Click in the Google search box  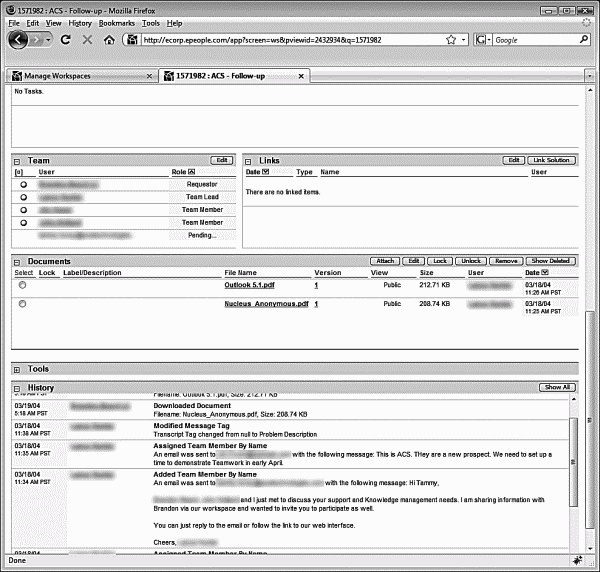(x=530, y=40)
